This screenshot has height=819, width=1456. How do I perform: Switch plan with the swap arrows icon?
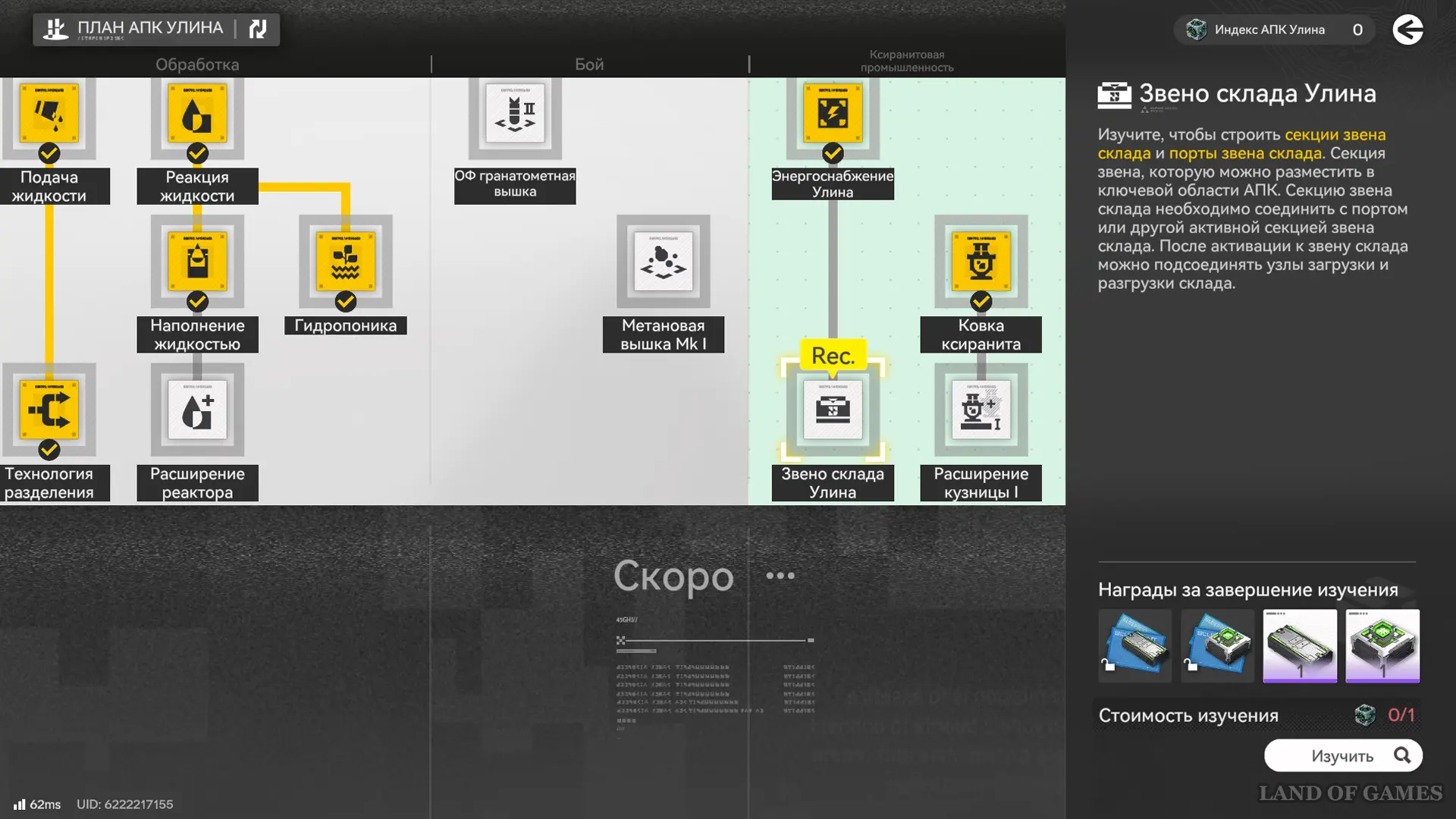pos(258,30)
